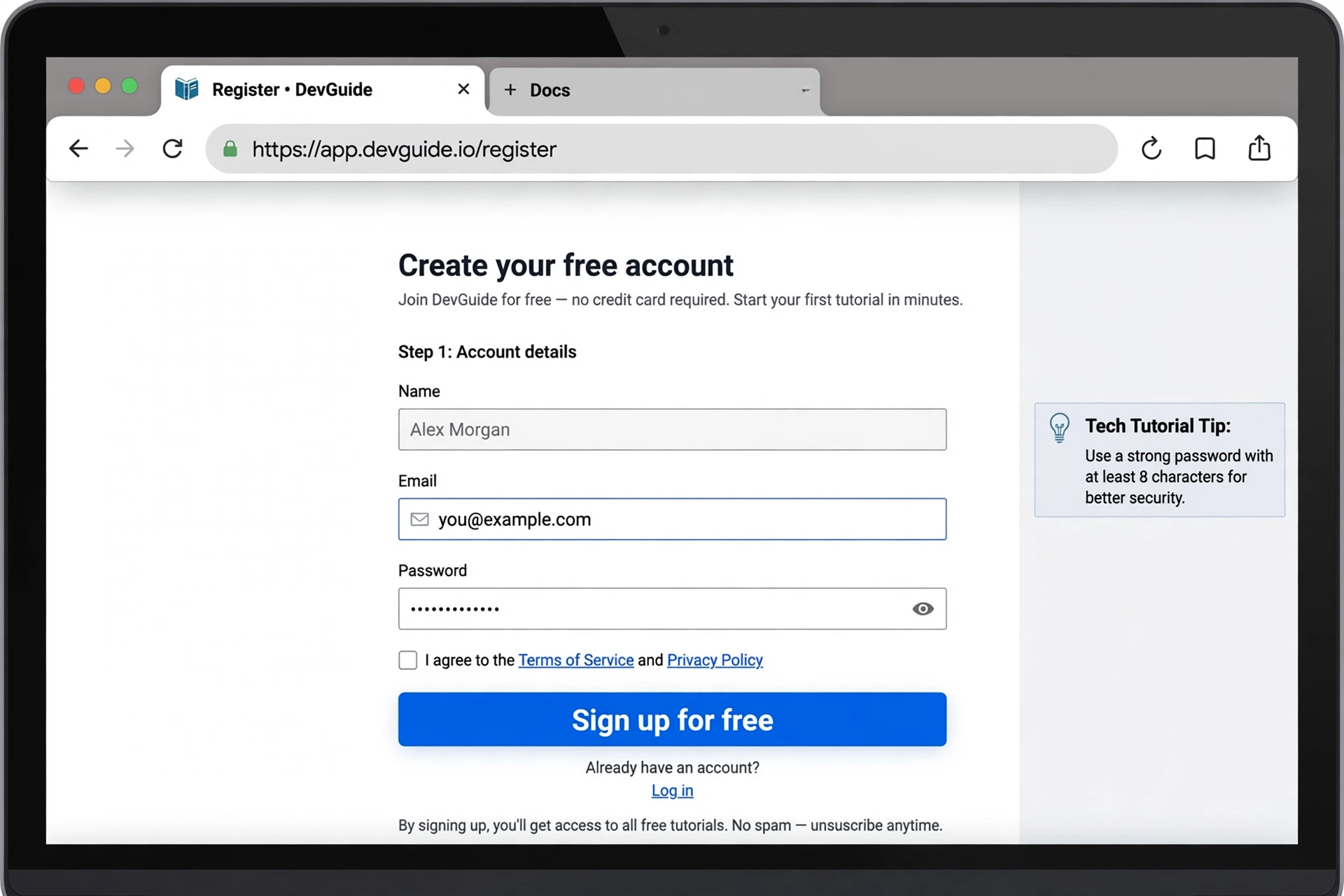
Task: Click the envelope icon in Email field
Action: click(419, 519)
